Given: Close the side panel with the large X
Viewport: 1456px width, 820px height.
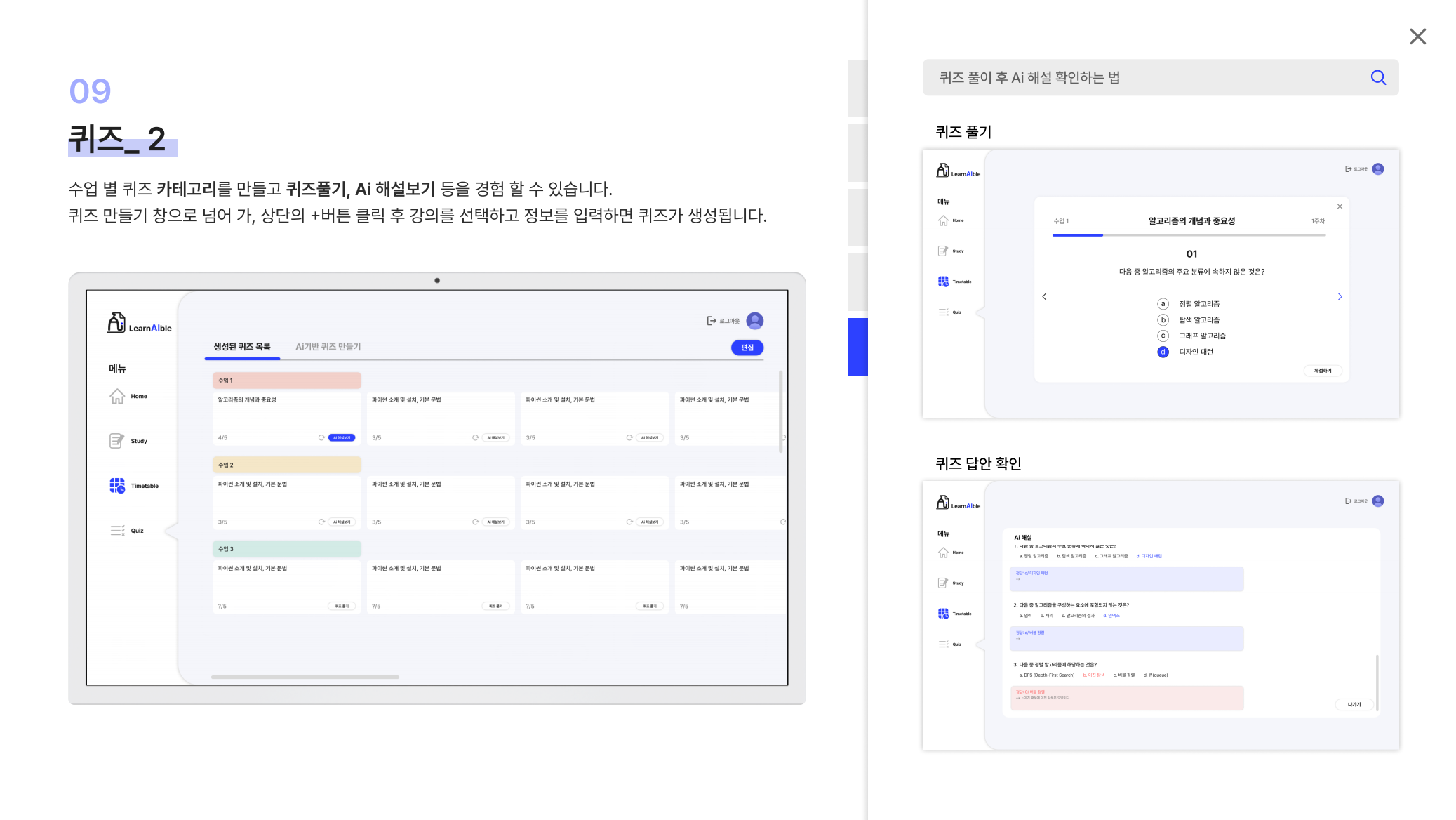Looking at the screenshot, I should (x=1417, y=37).
